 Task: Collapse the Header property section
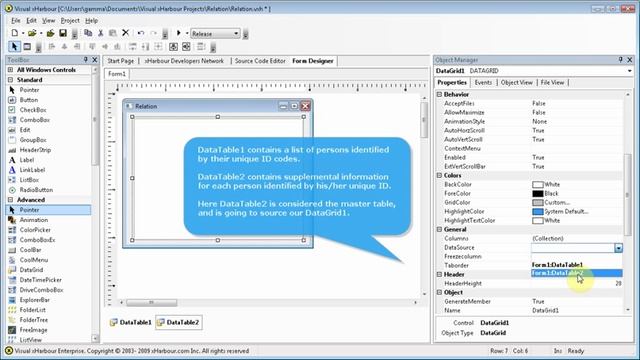(440, 274)
